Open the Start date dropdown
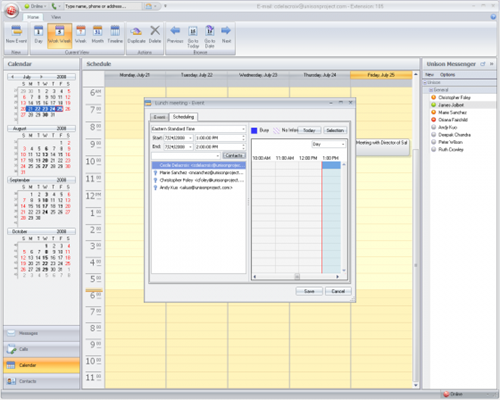 tap(190, 138)
